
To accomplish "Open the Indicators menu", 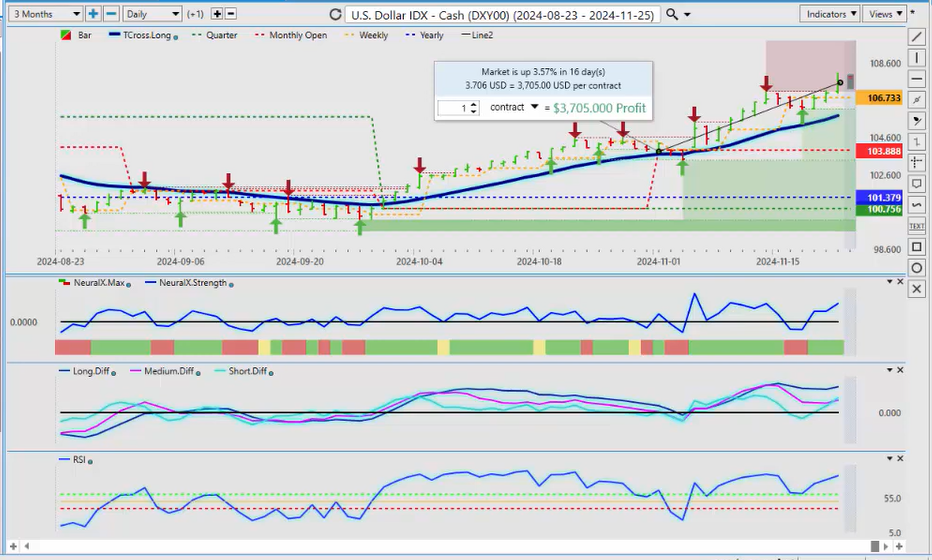I will [x=830, y=14].
